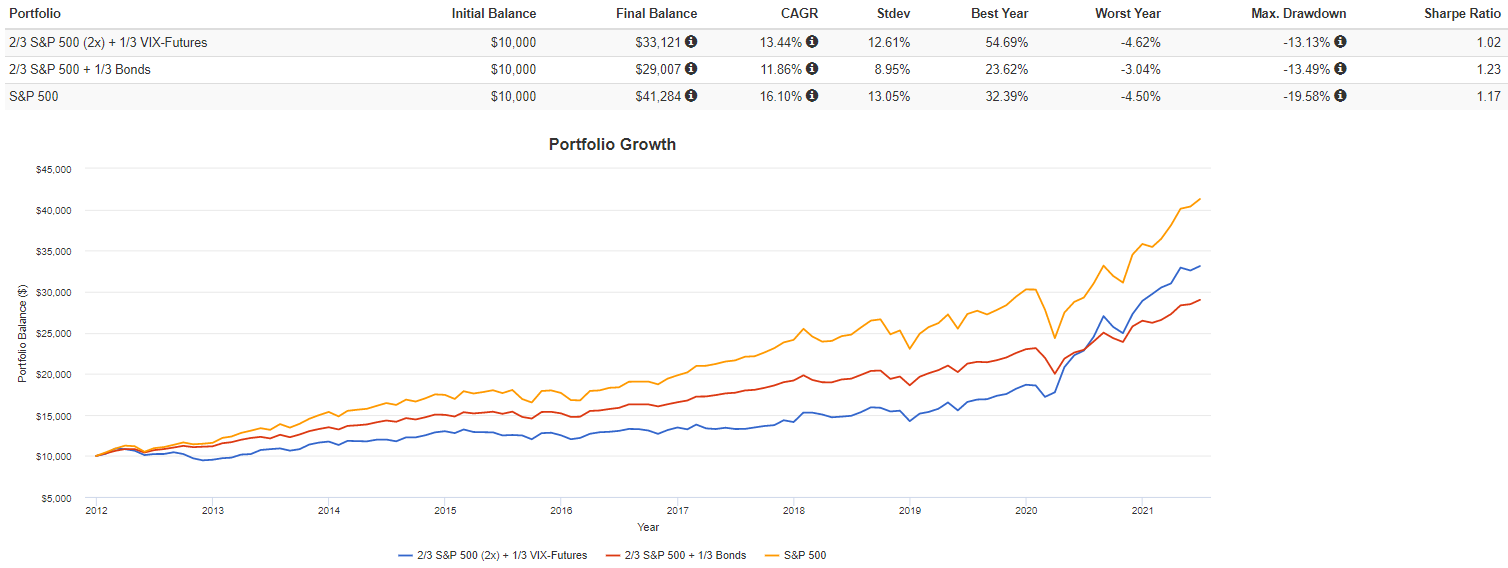Click info icon next to 11.86% CAGR
Image resolution: width=1508 pixels, height=568 pixels.
[812, 69]
